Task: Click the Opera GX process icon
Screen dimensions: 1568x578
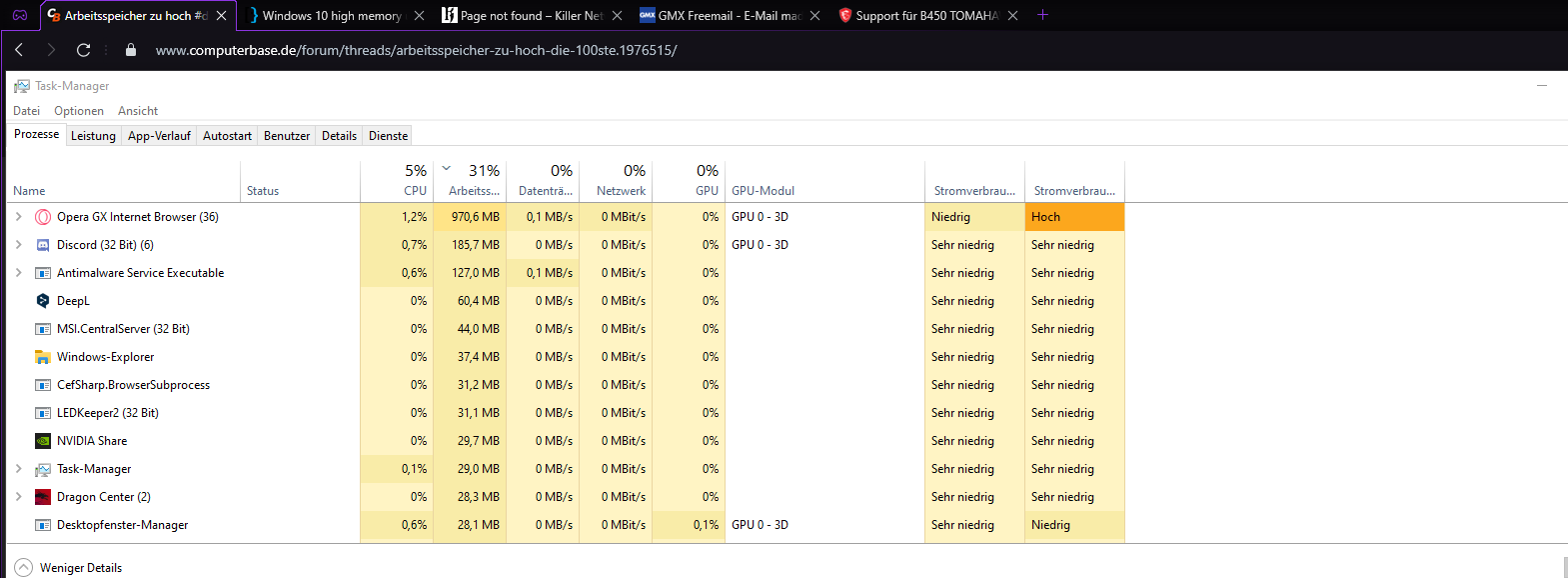Action: coord(43,217)
